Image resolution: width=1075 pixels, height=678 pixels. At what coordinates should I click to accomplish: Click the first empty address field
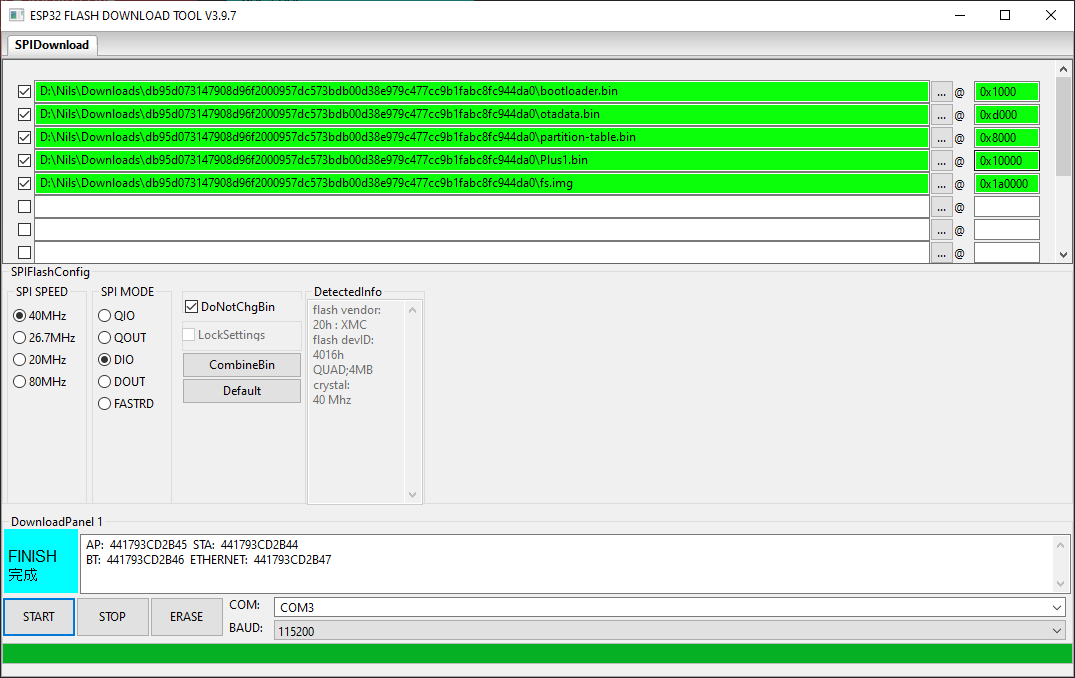coord(1006,206)
